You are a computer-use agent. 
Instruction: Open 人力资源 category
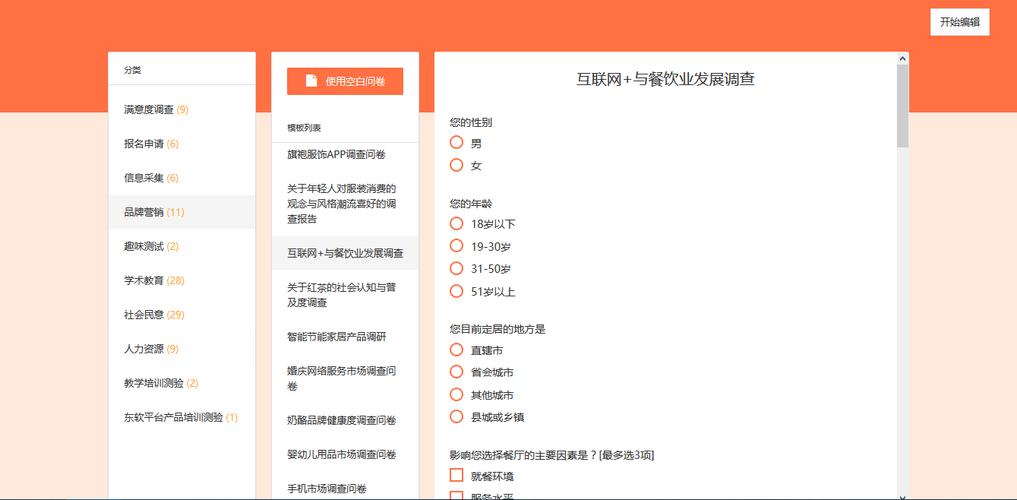click(182, 349)
